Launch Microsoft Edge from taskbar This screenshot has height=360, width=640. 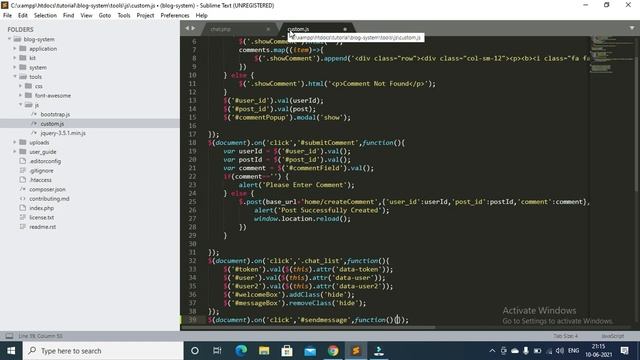click(x=241, y=351)
